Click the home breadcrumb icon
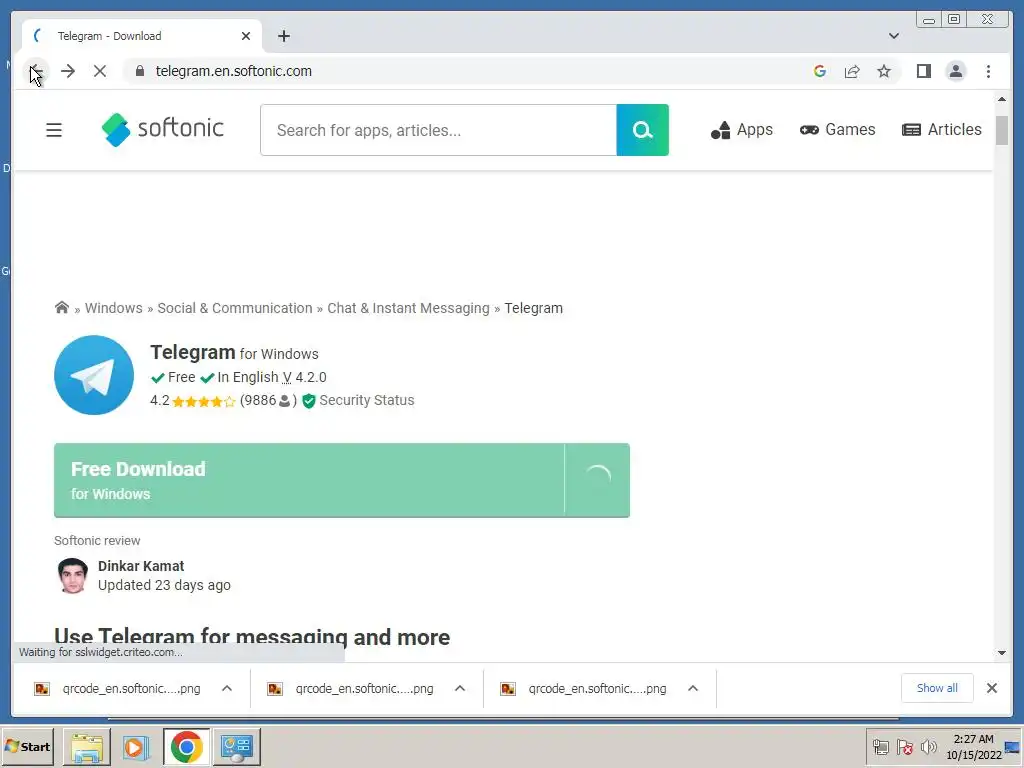This screenshot has height=768, width=1024. point(61,308)
